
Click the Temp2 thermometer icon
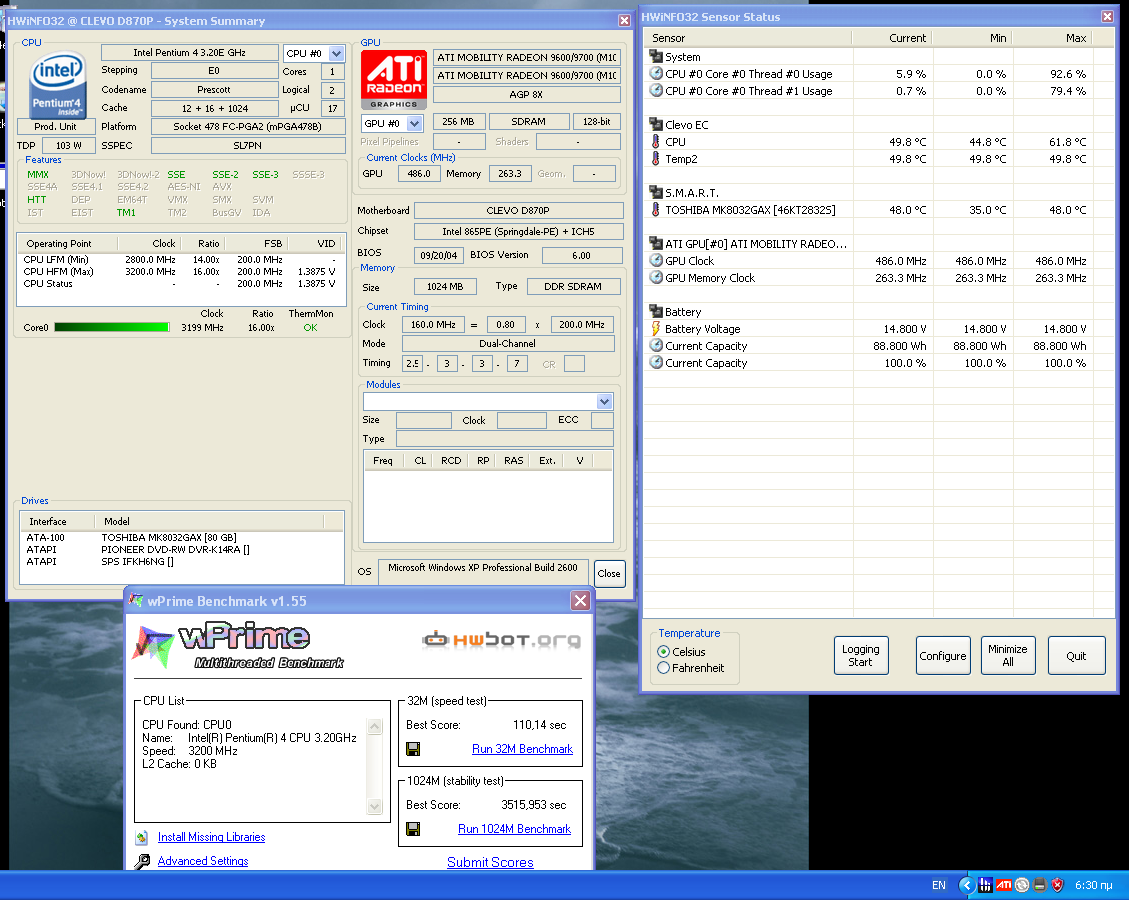656,158
